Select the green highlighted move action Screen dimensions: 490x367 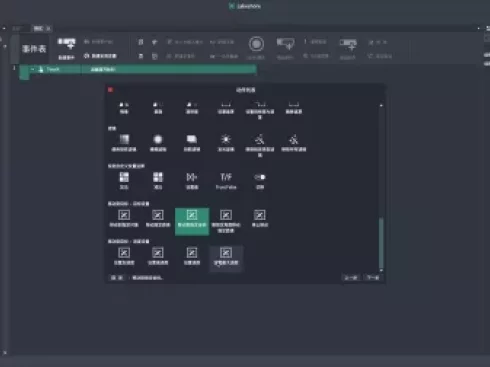(x=192, y=221)
